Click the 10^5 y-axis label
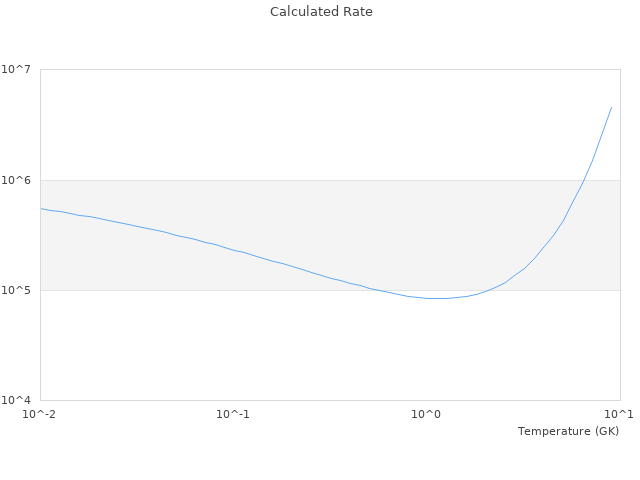The width and height of the screenshot is (640, 480). pyautogui.click(x=17, y=290)
